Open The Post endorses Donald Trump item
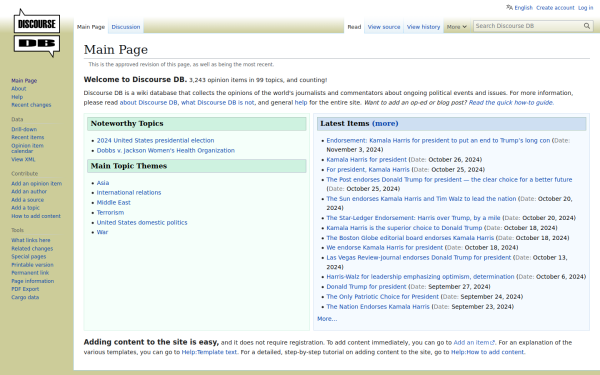Screen dimensions: 600x375 [449, 179]
